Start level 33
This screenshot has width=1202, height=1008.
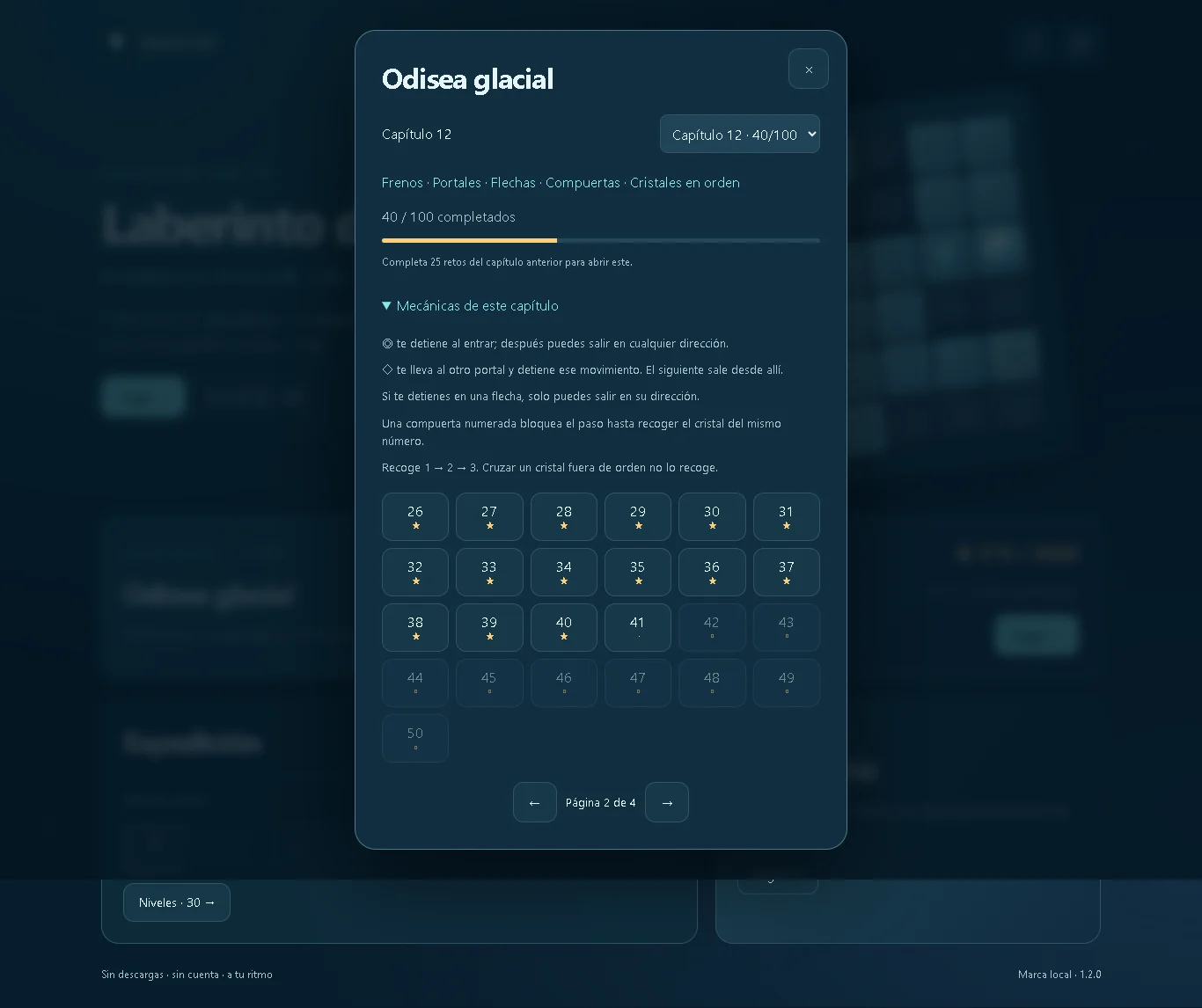pyautogui.click(x=489, y=573)
